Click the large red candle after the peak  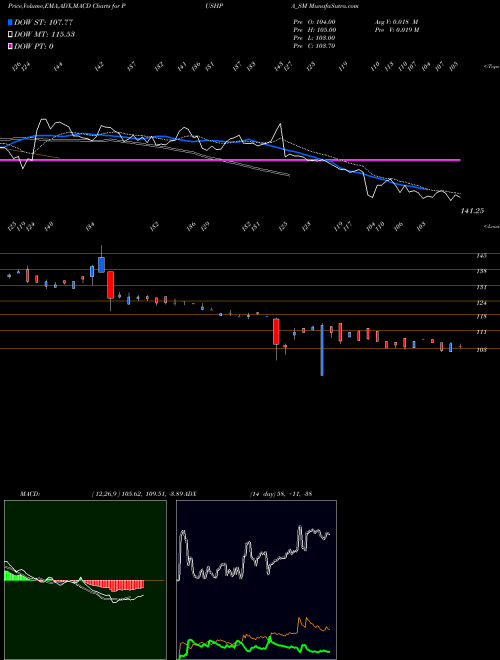point(110,285)
